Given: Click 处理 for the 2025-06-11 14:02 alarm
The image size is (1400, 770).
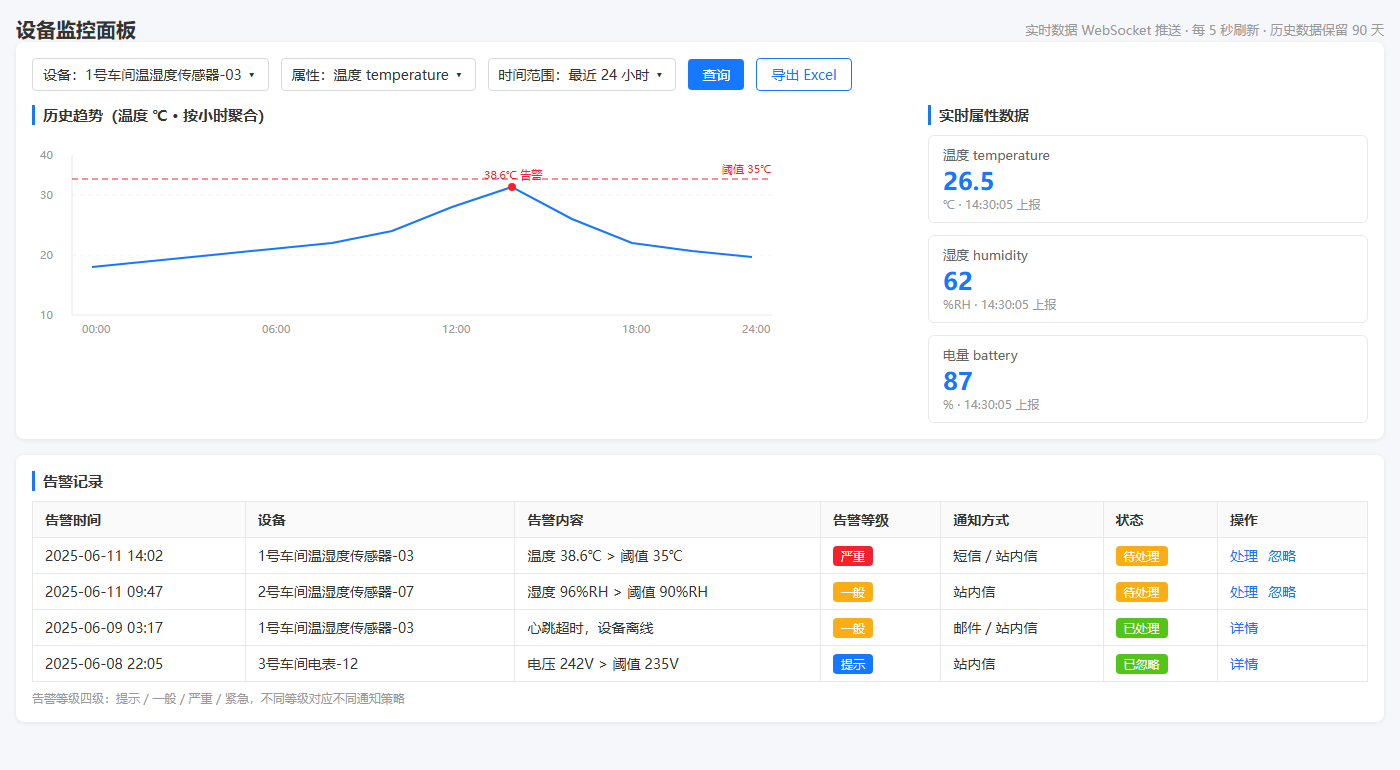Looking at the screenshot, I should pyautogui.click(x=1244, y=556).
